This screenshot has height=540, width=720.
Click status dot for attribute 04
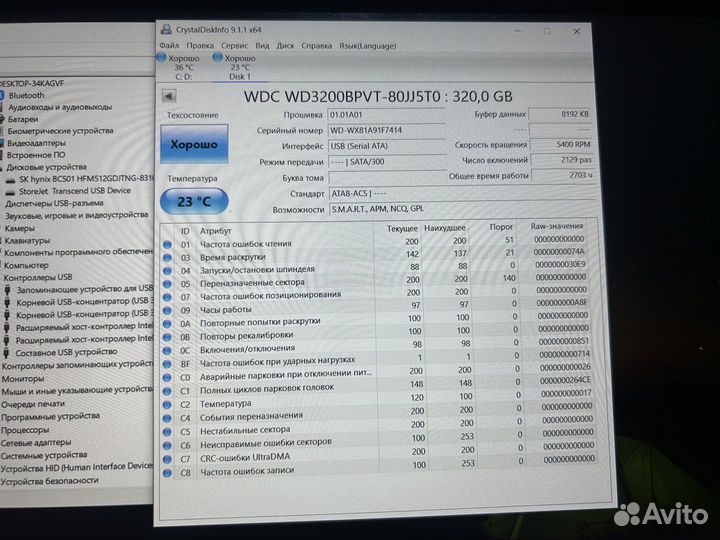(x=167, y=271)
